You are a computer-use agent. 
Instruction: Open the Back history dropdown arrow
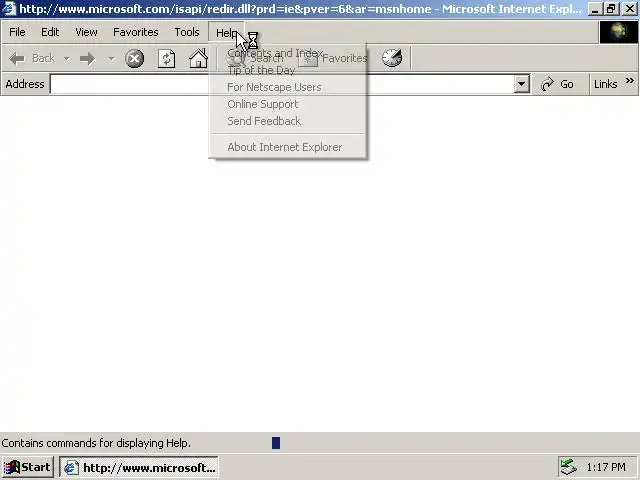[x=67, y=59]
